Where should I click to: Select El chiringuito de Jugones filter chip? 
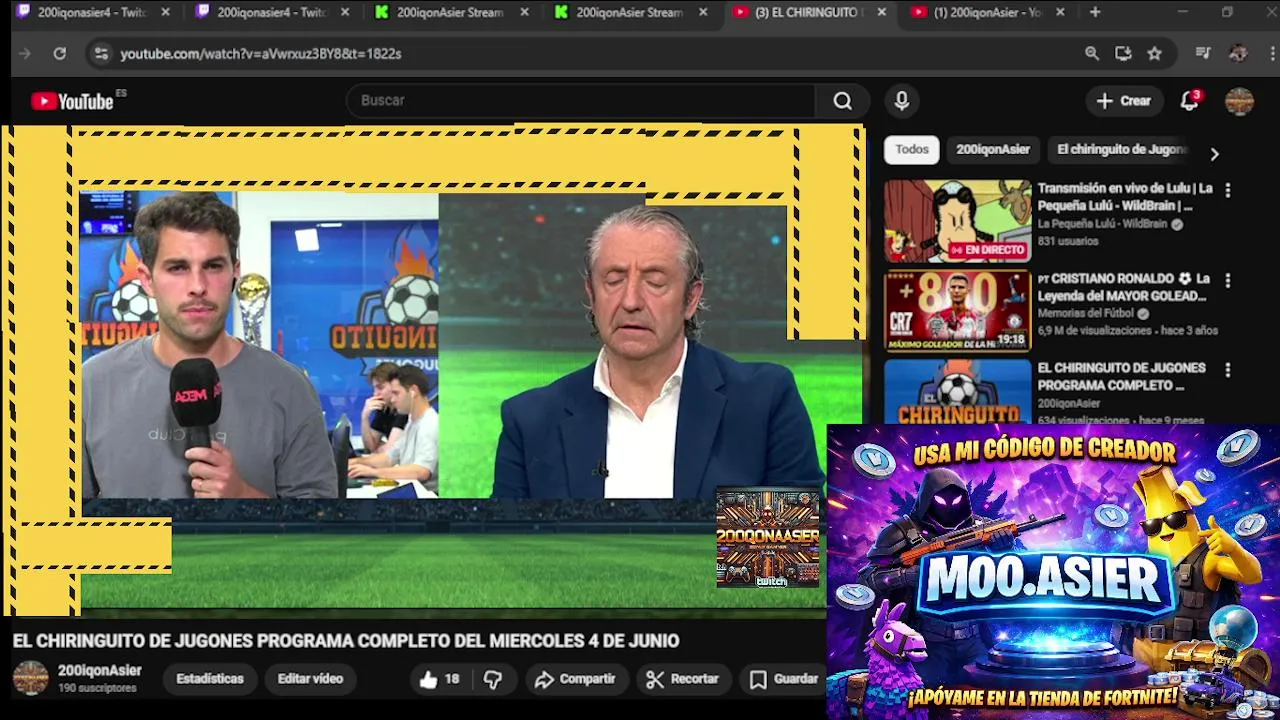[x=1121, y=150]
